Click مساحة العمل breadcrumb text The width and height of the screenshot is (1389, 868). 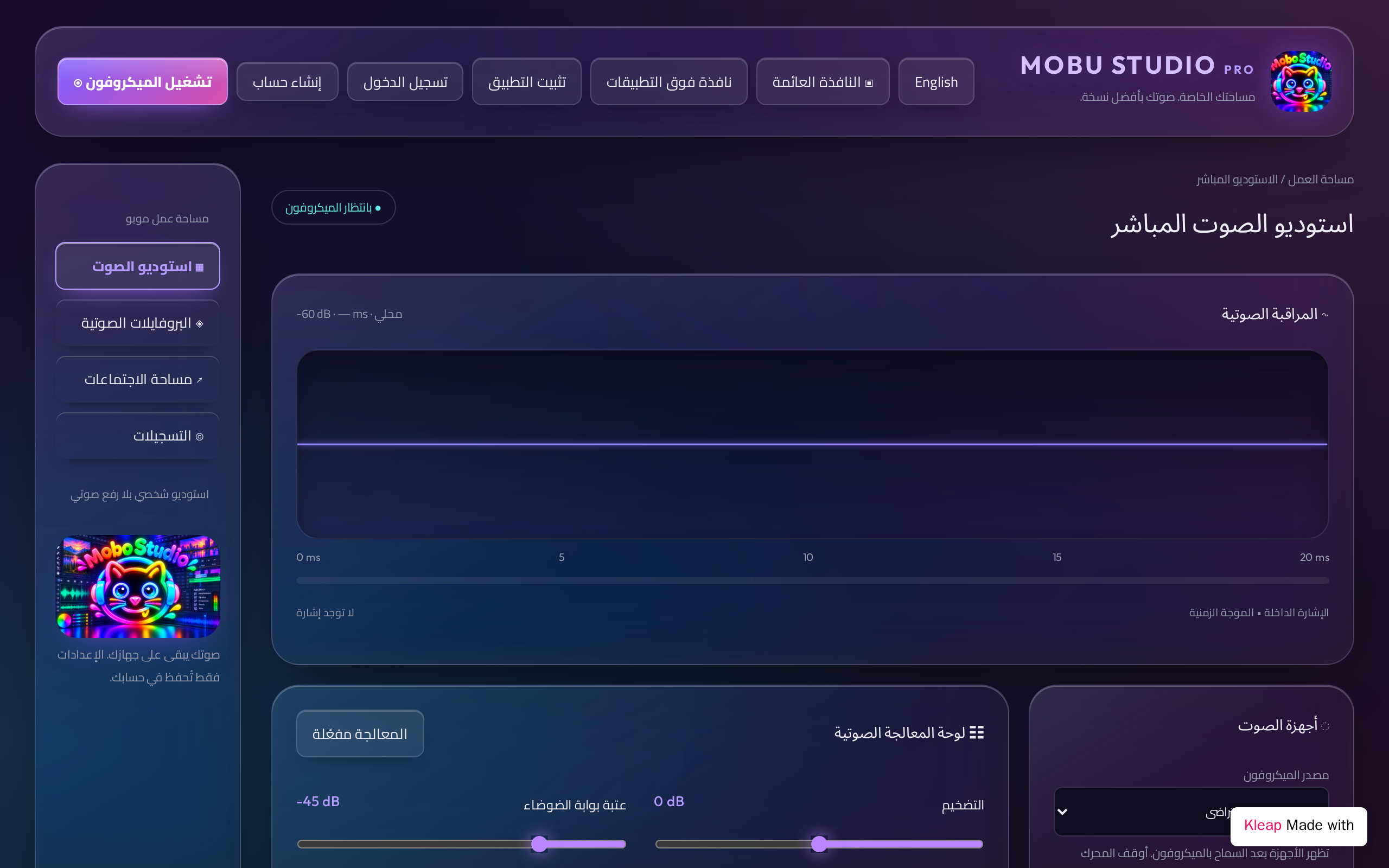pyautogui.click(x=1320, y=180)
